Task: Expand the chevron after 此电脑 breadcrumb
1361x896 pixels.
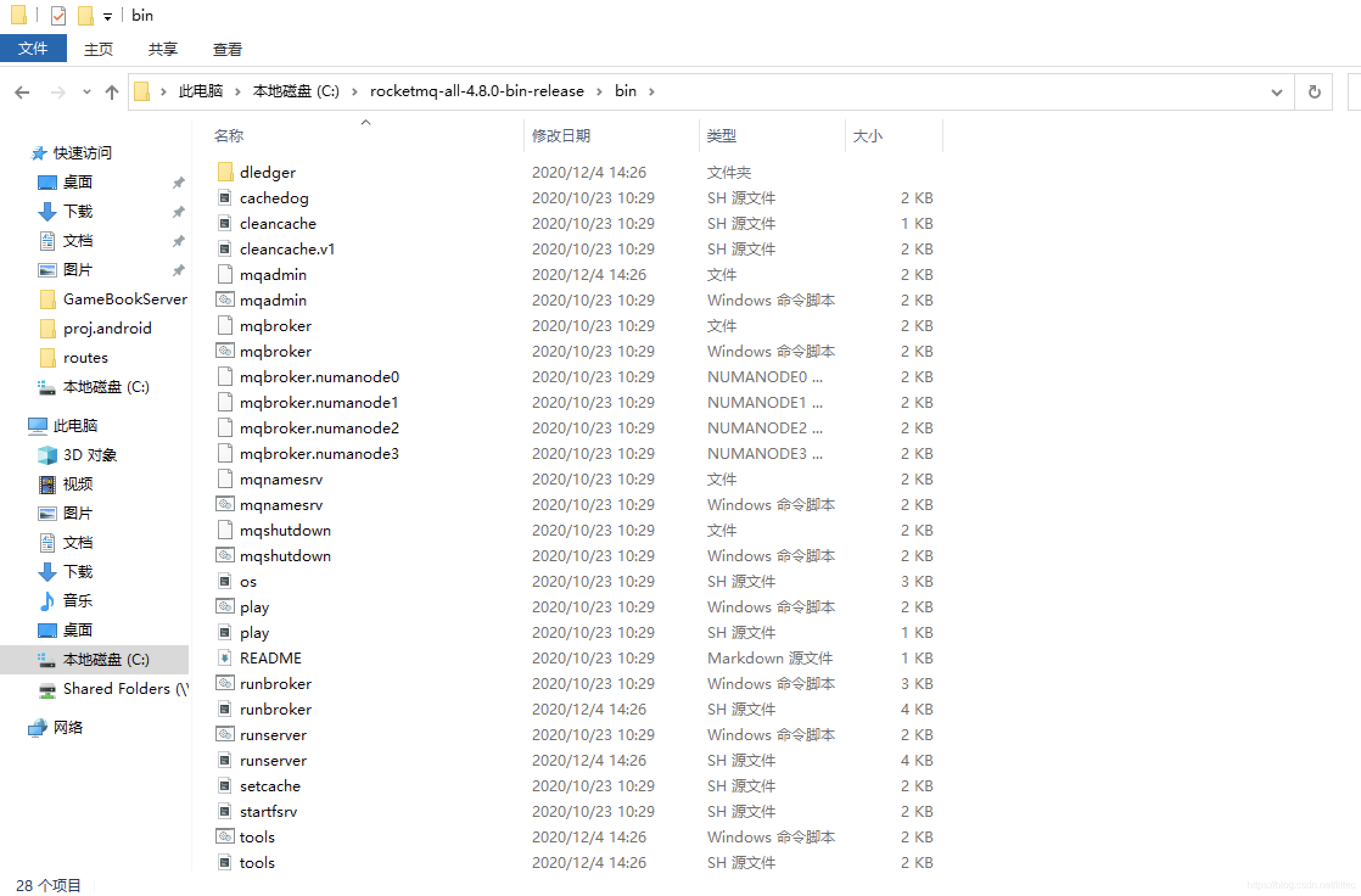Action: pyautogui.click(x=238, y=92)
